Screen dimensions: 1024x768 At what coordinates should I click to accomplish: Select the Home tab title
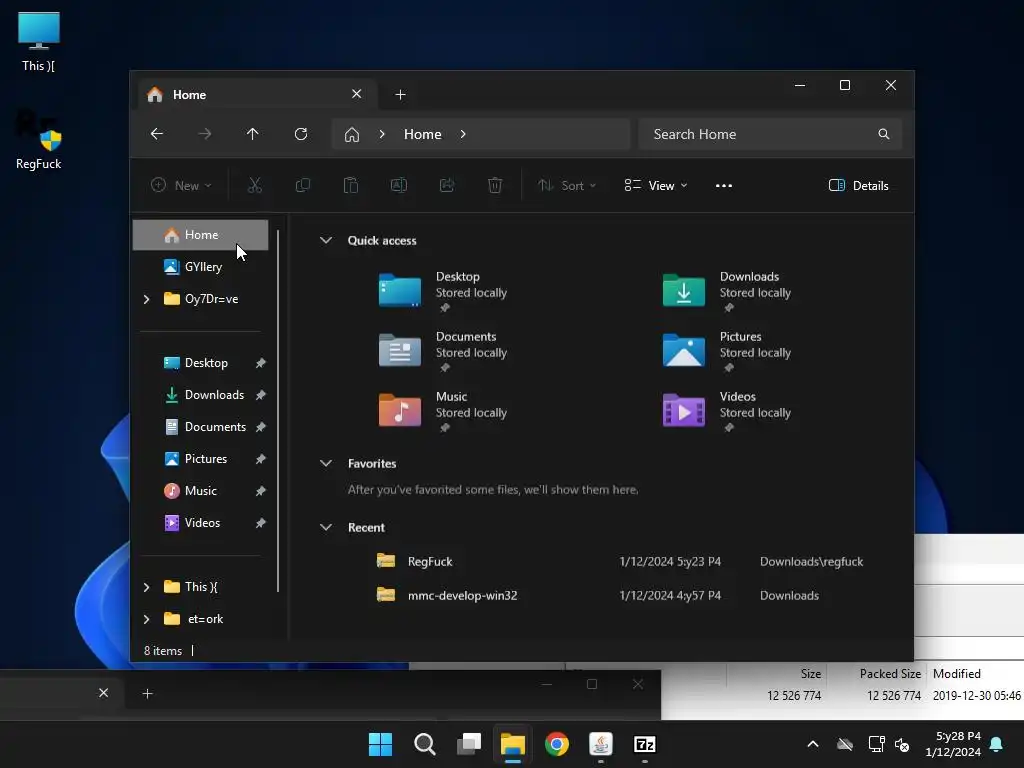[x=189, y=95]
